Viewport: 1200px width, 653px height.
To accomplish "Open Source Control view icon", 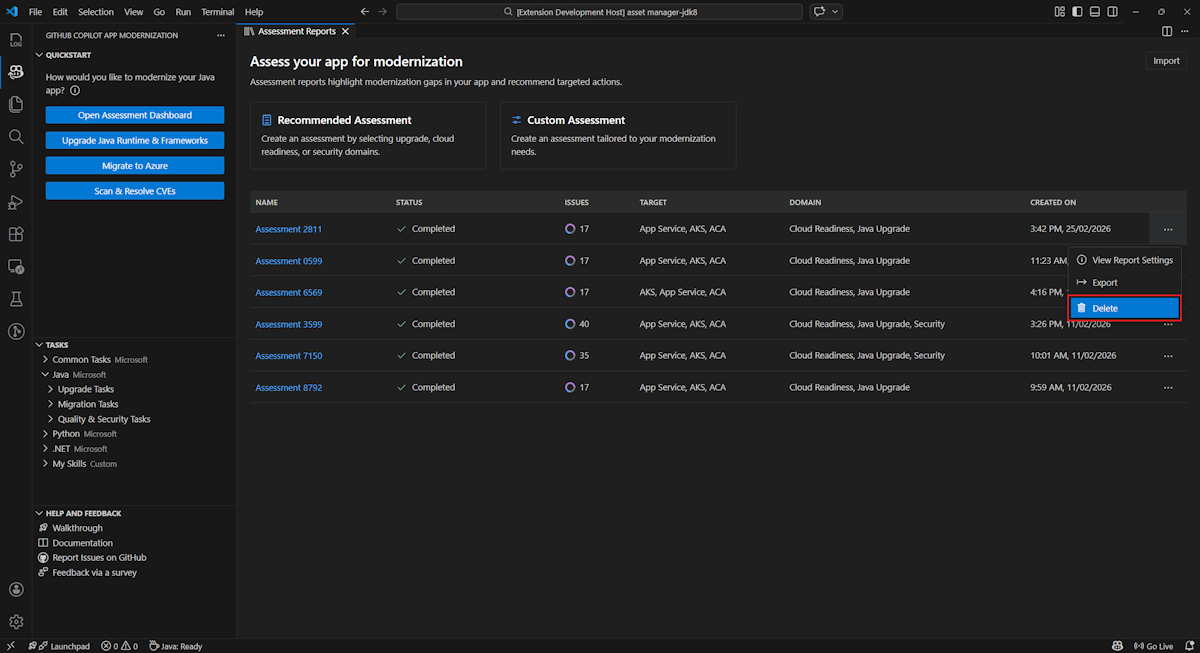I will click(x=15, y=169).
